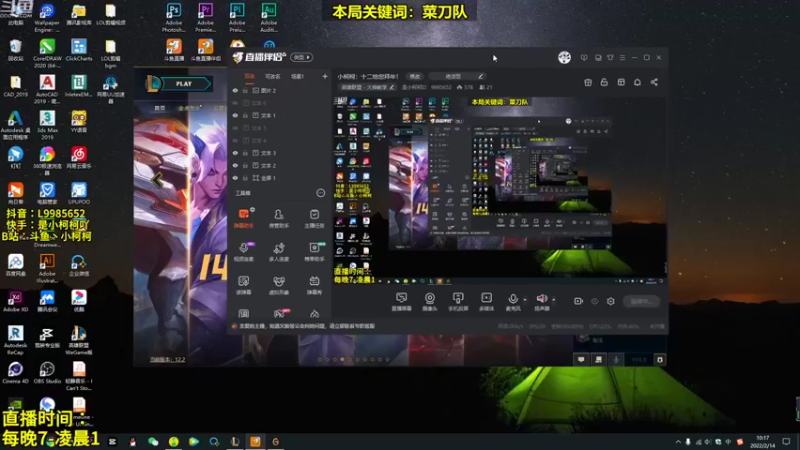Screen dimensions: 800x450
Task: Add a phone screen mirroring source
Action: click(458, 301)
